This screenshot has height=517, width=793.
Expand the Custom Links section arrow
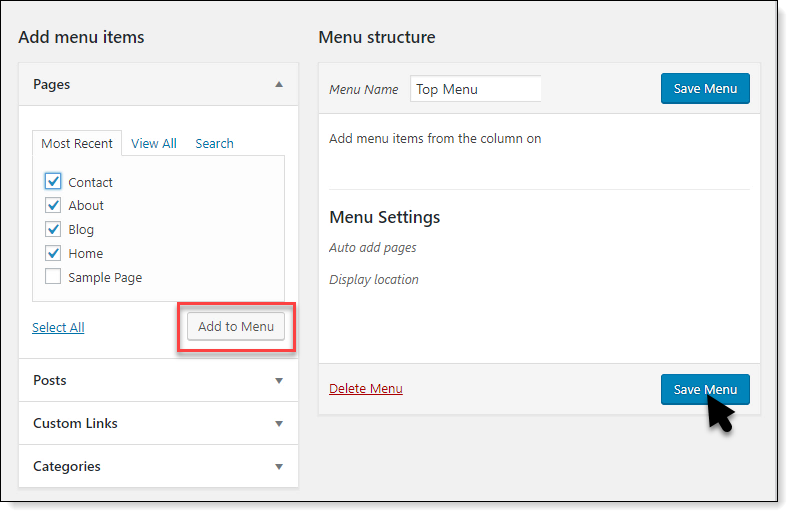pyautogui.click(x=279, y=424)
